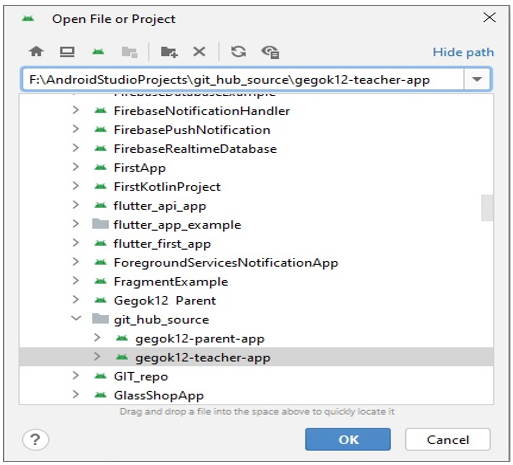
Task: Select the GIT_repo row
Action: click(x=256, y=376)
